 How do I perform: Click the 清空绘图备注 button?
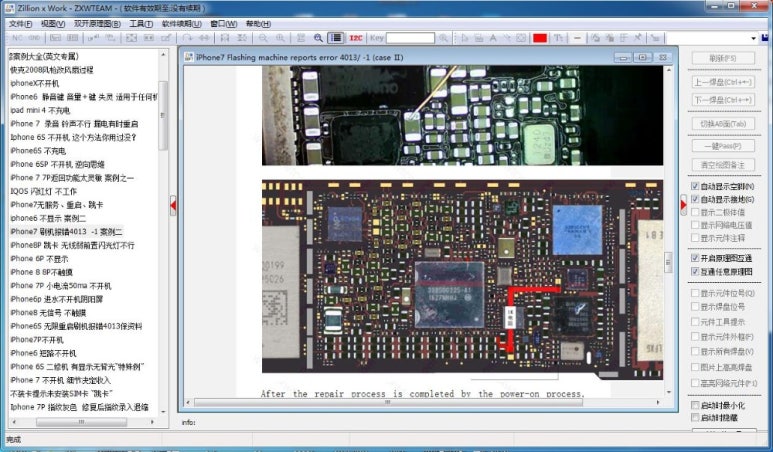click(723, 165)
